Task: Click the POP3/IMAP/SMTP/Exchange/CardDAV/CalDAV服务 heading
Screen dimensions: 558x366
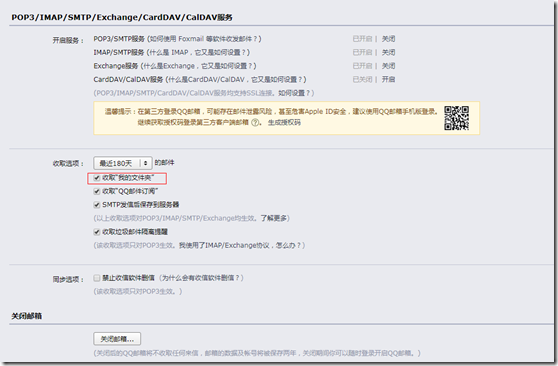Action: (x=122, y=17)
